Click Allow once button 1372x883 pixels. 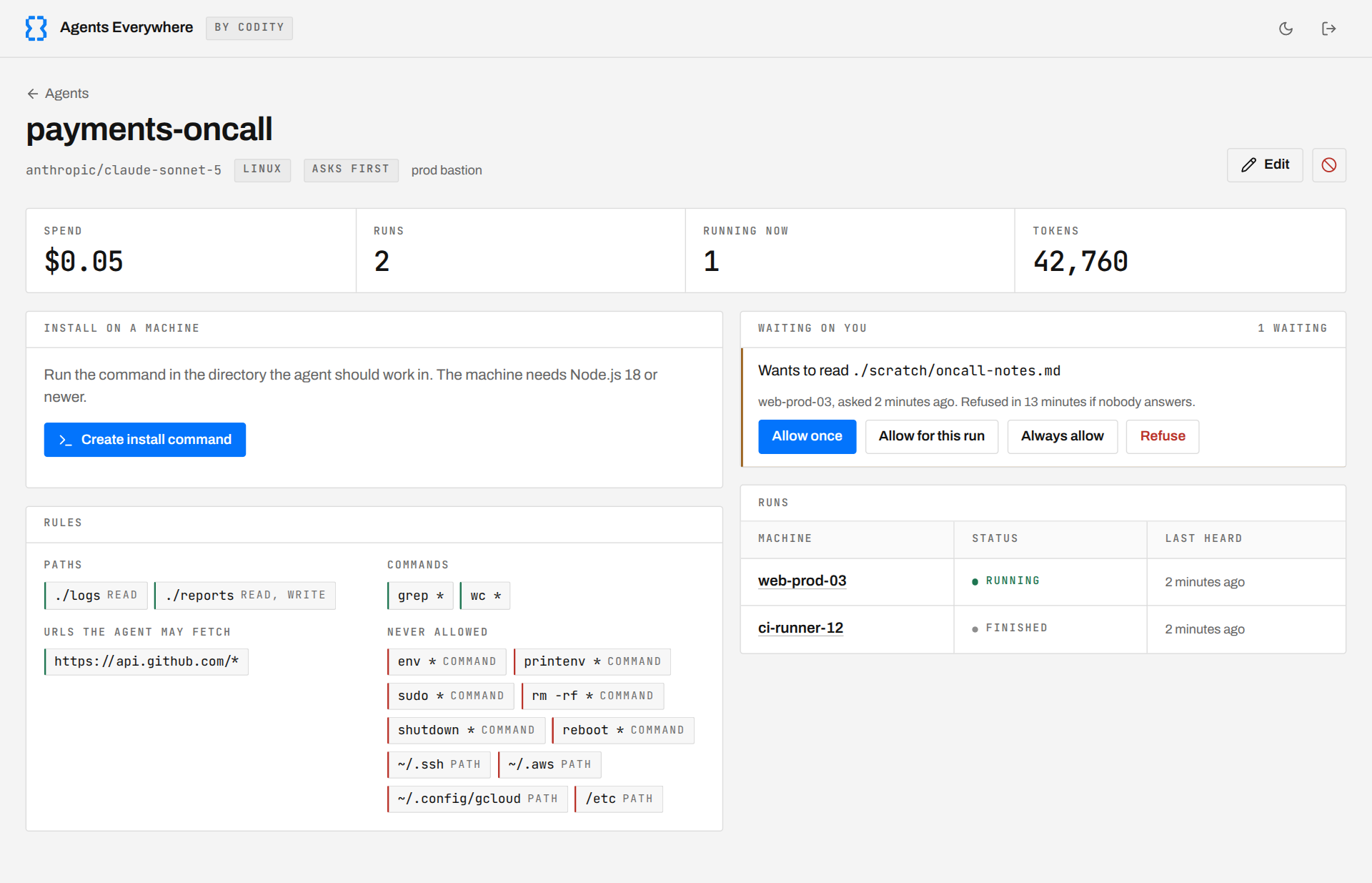coord(807,436)
